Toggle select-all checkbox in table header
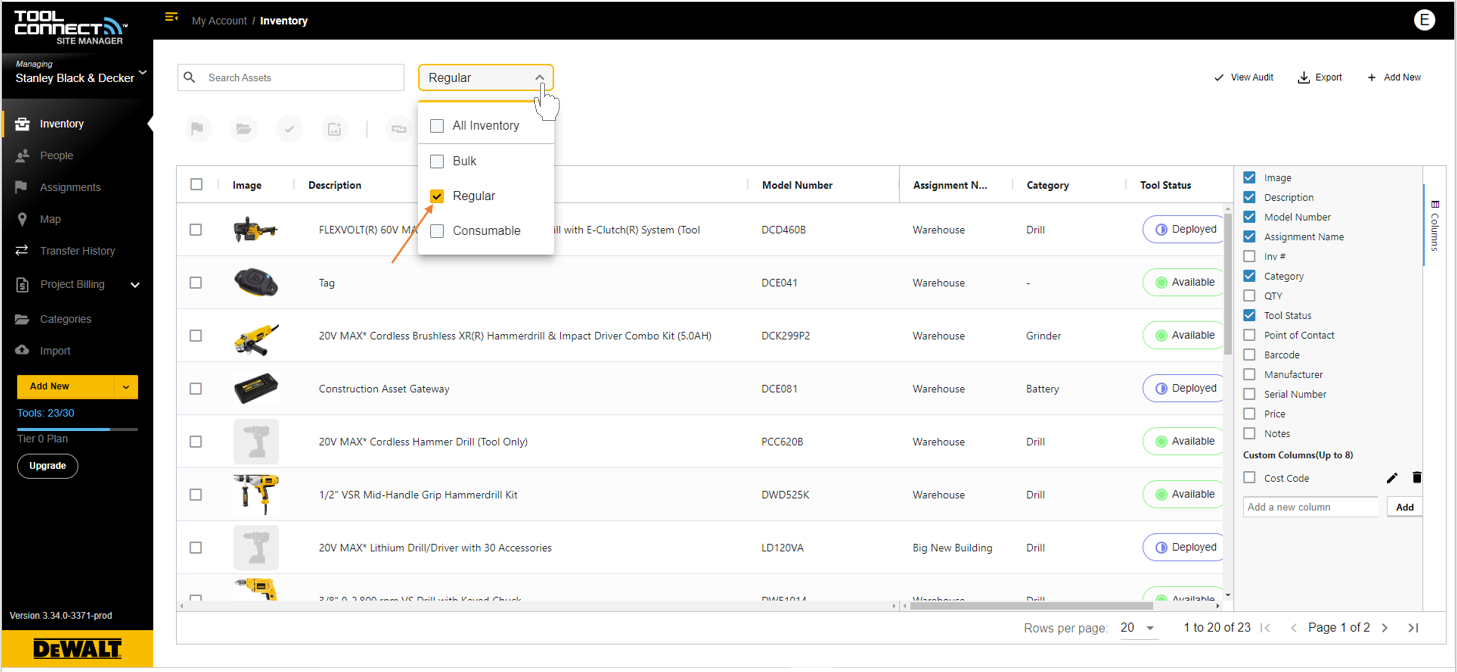The width and height of the screenshot is (1457, 672). click(x=196, y=184)
